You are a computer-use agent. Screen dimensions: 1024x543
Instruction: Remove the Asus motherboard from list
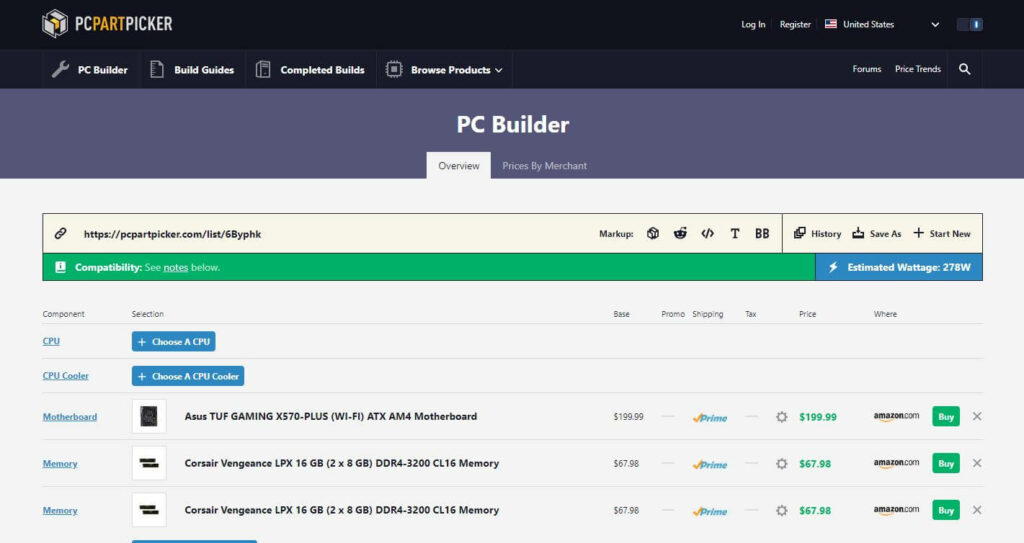[x=977, y=416]
